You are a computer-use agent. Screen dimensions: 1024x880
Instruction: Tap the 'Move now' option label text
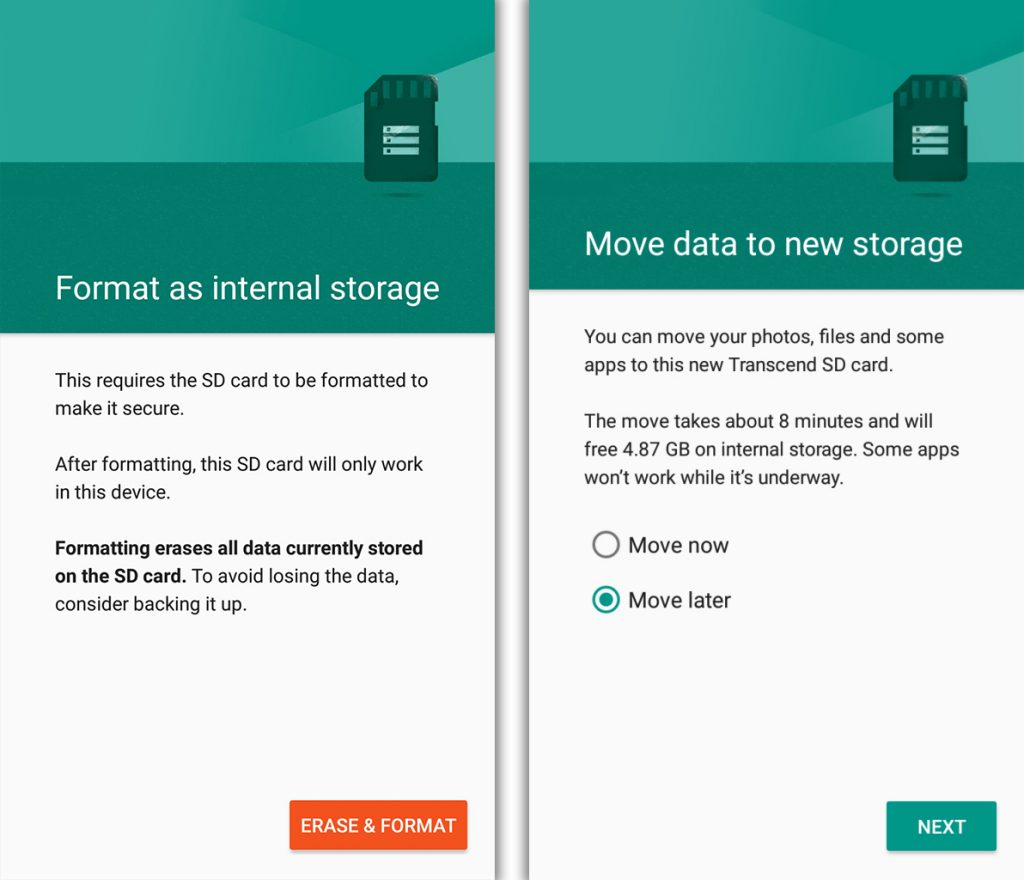click(x=678, y=545)
